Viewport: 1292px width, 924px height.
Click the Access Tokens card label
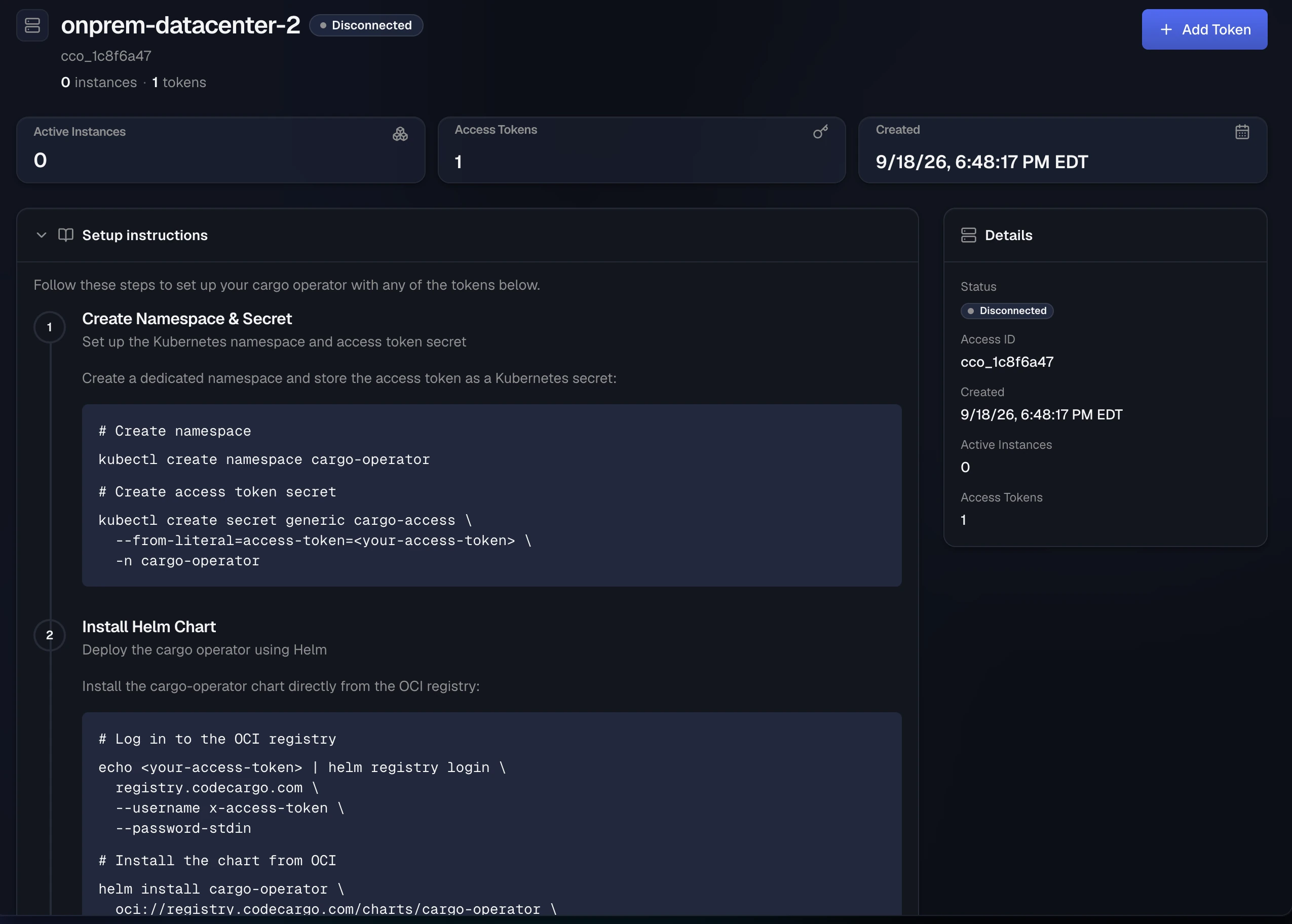point(496,130)
